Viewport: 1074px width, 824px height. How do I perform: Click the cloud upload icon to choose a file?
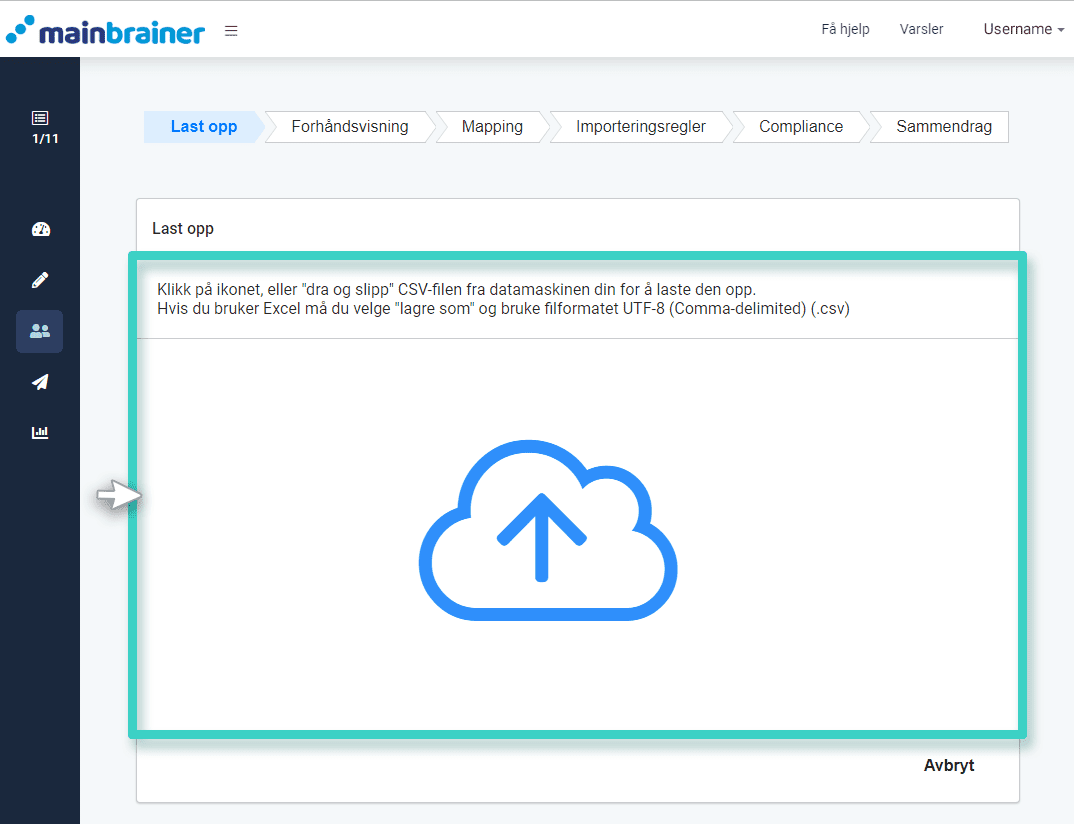(x=548, y=530)
